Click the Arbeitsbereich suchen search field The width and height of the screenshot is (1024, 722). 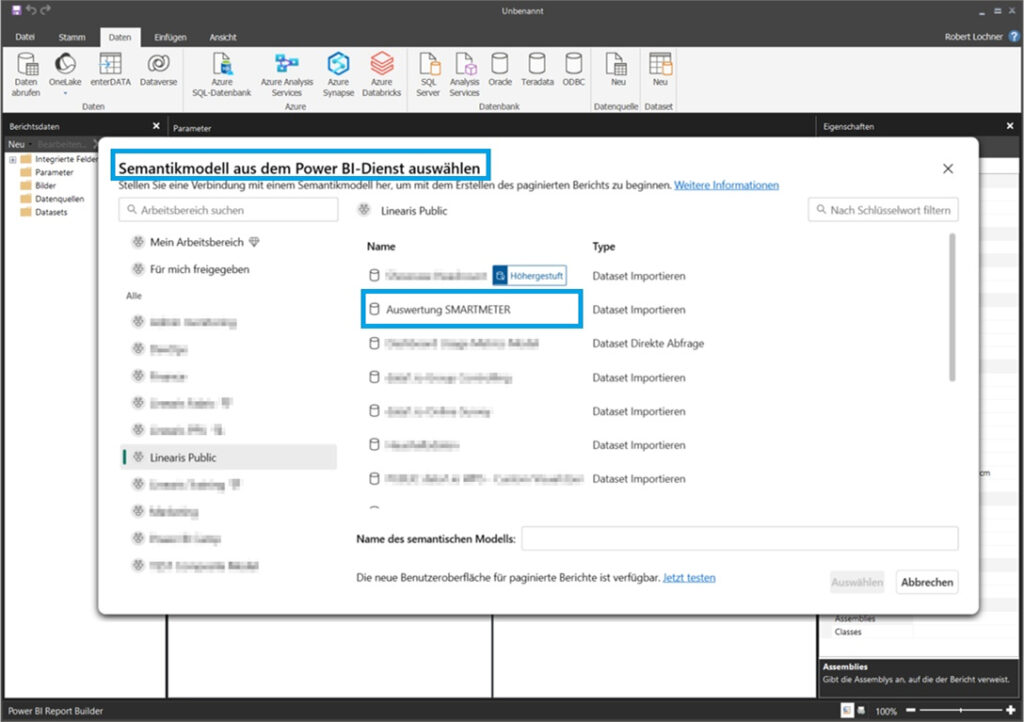[x=228, y=210]
